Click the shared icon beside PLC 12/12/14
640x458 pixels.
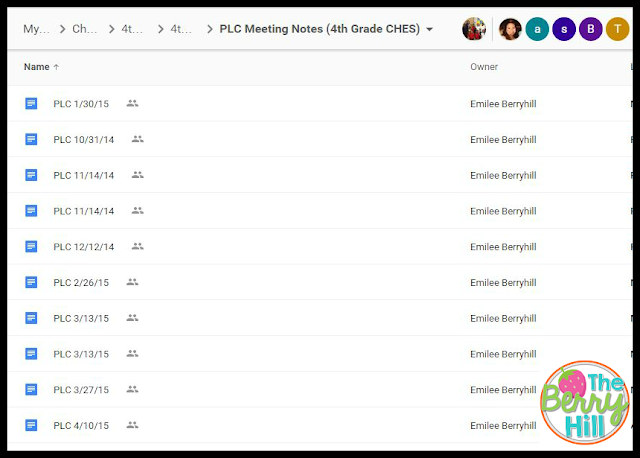pyautogui.click(x=137, y=246)
